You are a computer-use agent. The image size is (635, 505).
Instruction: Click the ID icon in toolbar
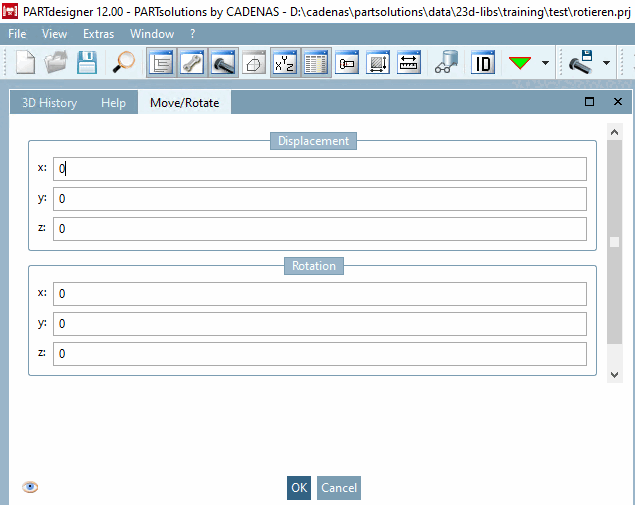(483, 63)
